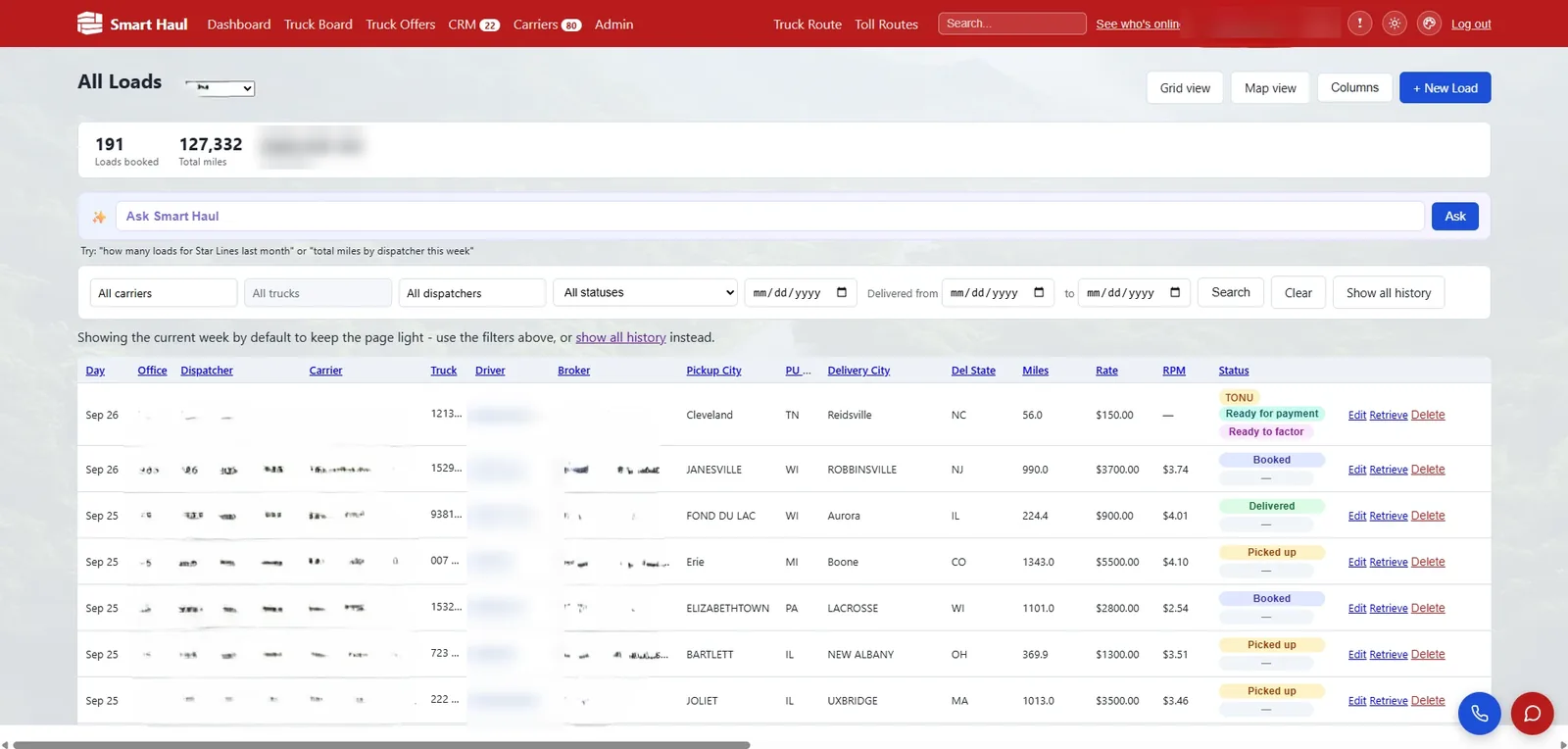The width and height of the screenshot is (1568, 749).
Task: Click the horizontal scrollbar left arrow
Action: click(5, 745)
